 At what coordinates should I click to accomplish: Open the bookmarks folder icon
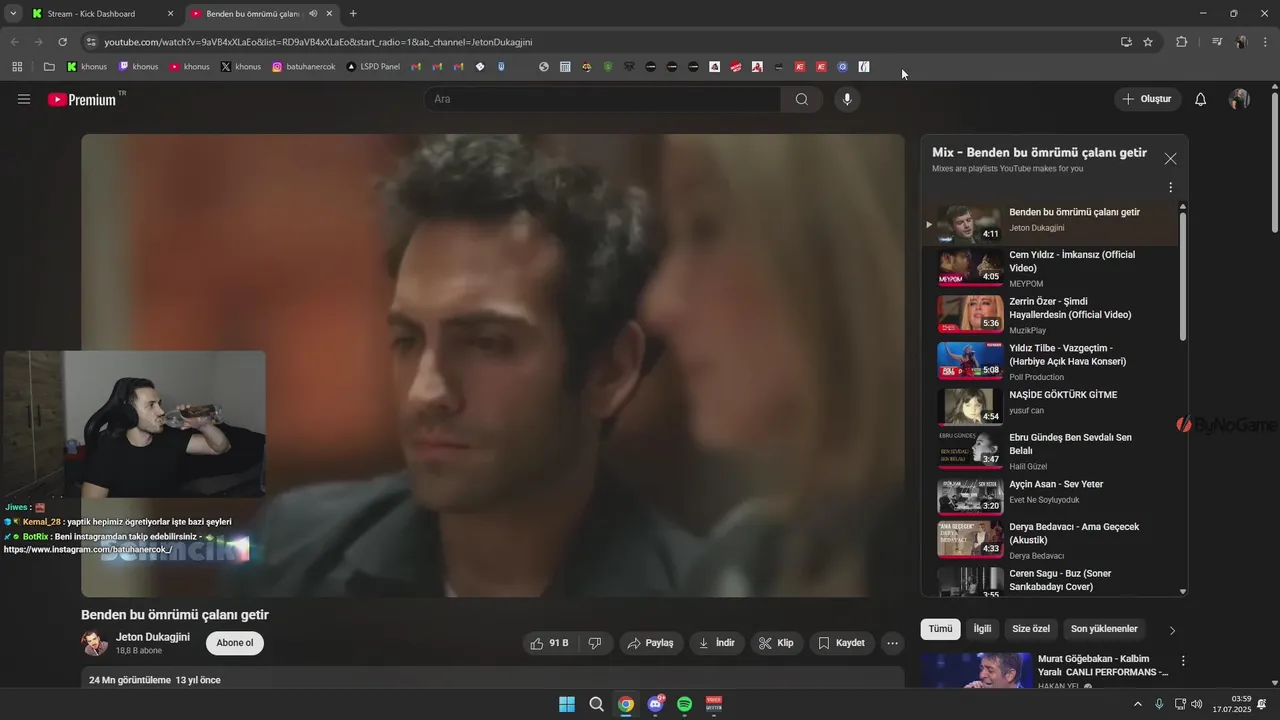pos(49,67)
